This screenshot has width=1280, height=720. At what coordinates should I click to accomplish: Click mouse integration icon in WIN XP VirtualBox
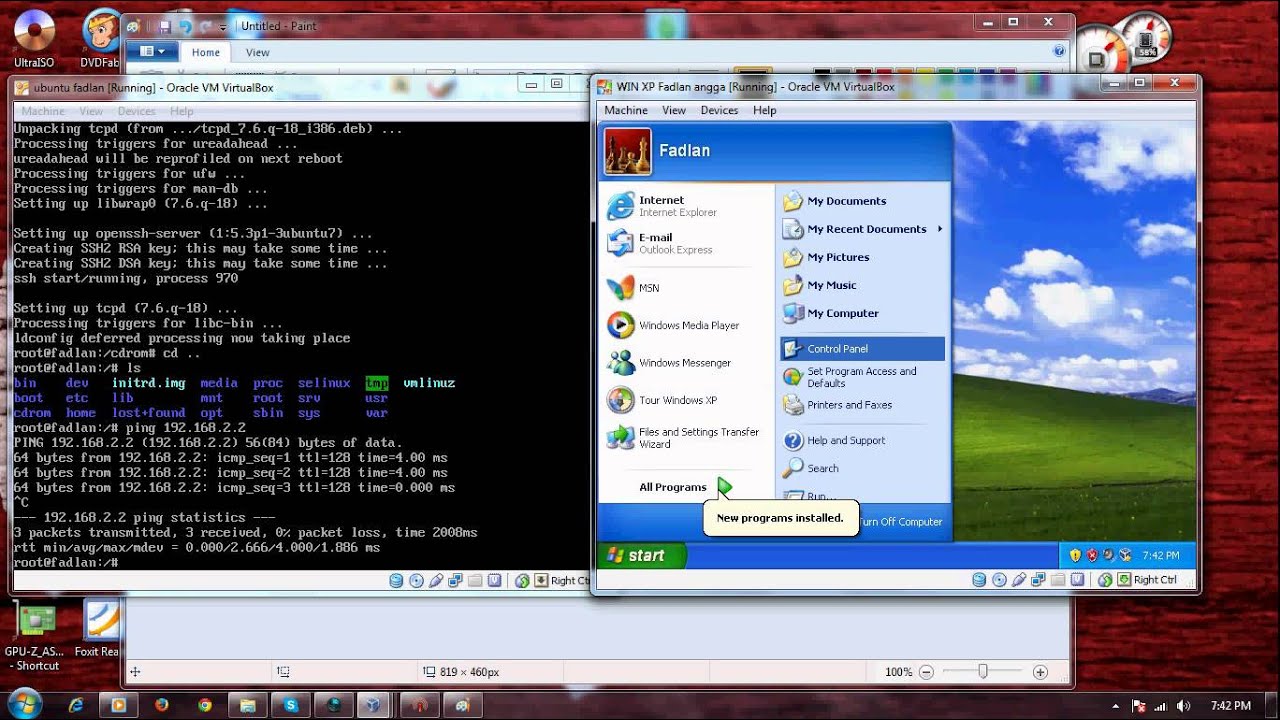[x=1105, y=579]
